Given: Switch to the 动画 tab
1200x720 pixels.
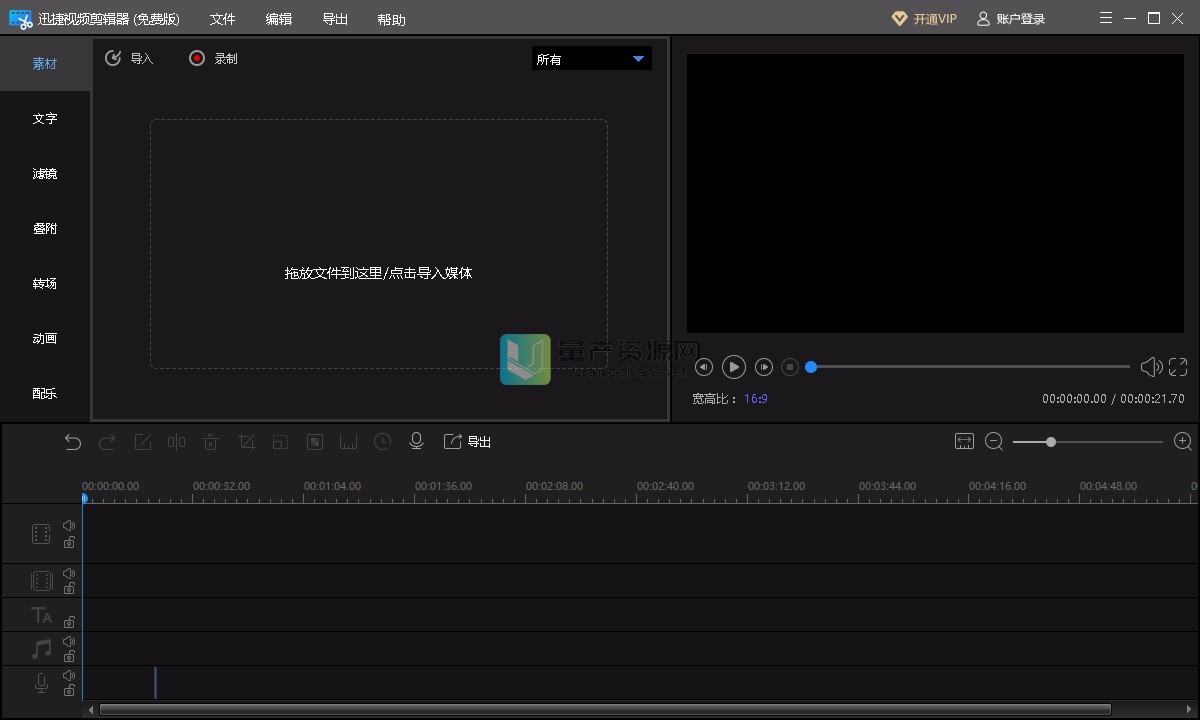Looking at the screenshot, I should pos(45,339).
